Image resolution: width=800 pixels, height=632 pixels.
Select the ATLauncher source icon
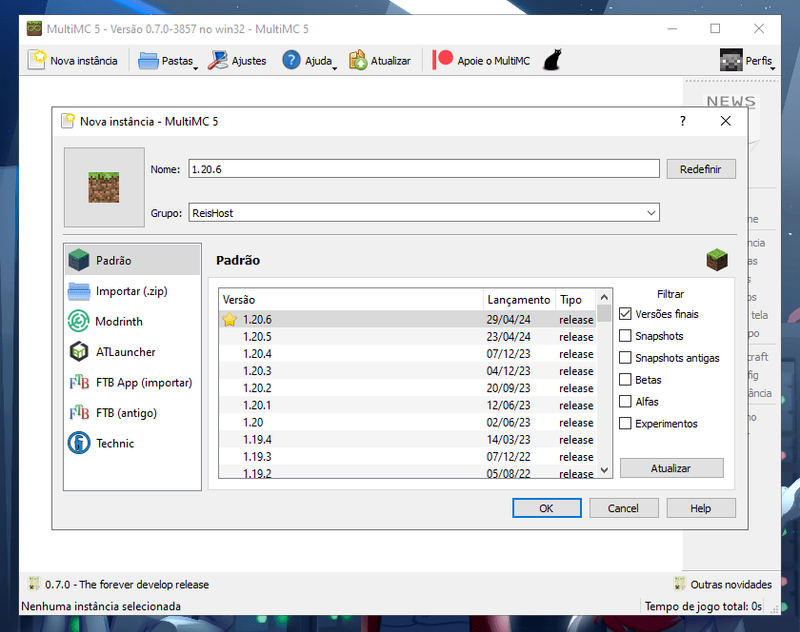79,352
